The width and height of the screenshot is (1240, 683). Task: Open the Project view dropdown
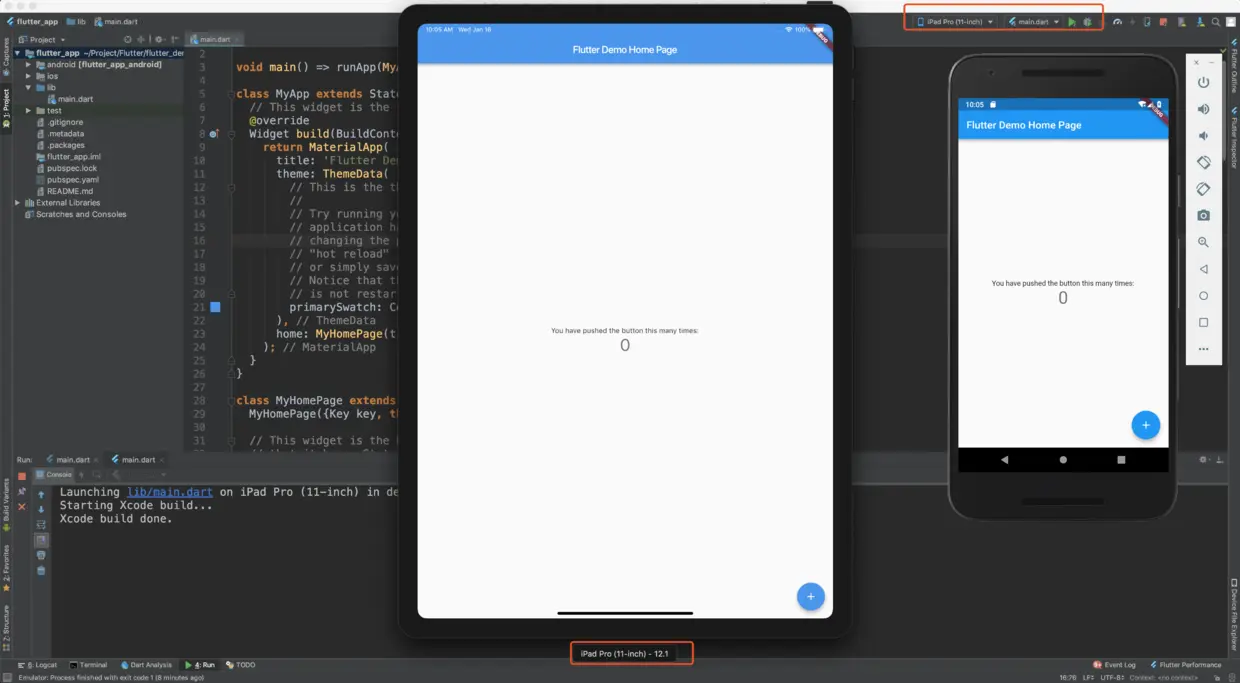coord(41,39)
